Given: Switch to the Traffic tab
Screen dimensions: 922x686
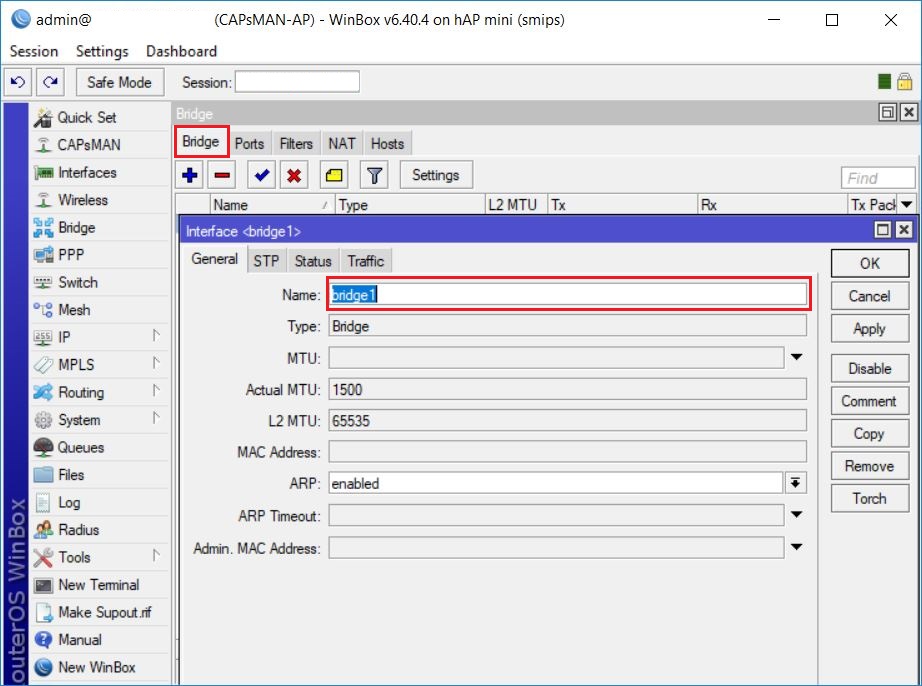Looking at the screenshot, I should tap(366, 261).
